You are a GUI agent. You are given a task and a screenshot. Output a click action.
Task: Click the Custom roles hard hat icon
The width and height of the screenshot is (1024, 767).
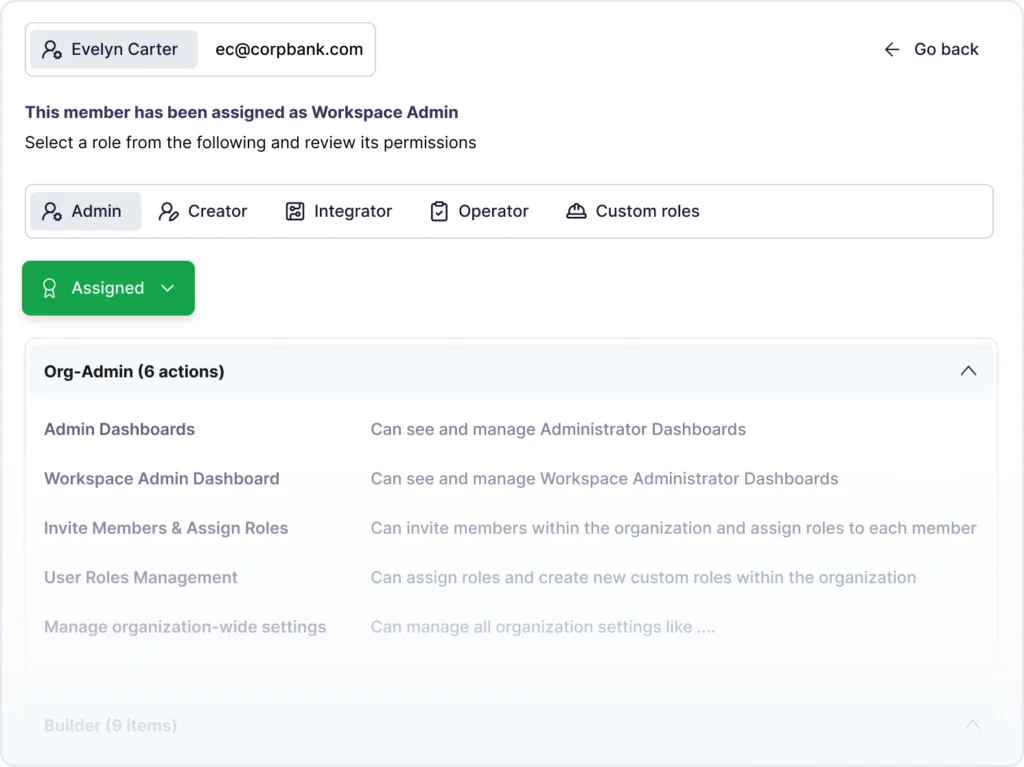(x=576, y=211)
